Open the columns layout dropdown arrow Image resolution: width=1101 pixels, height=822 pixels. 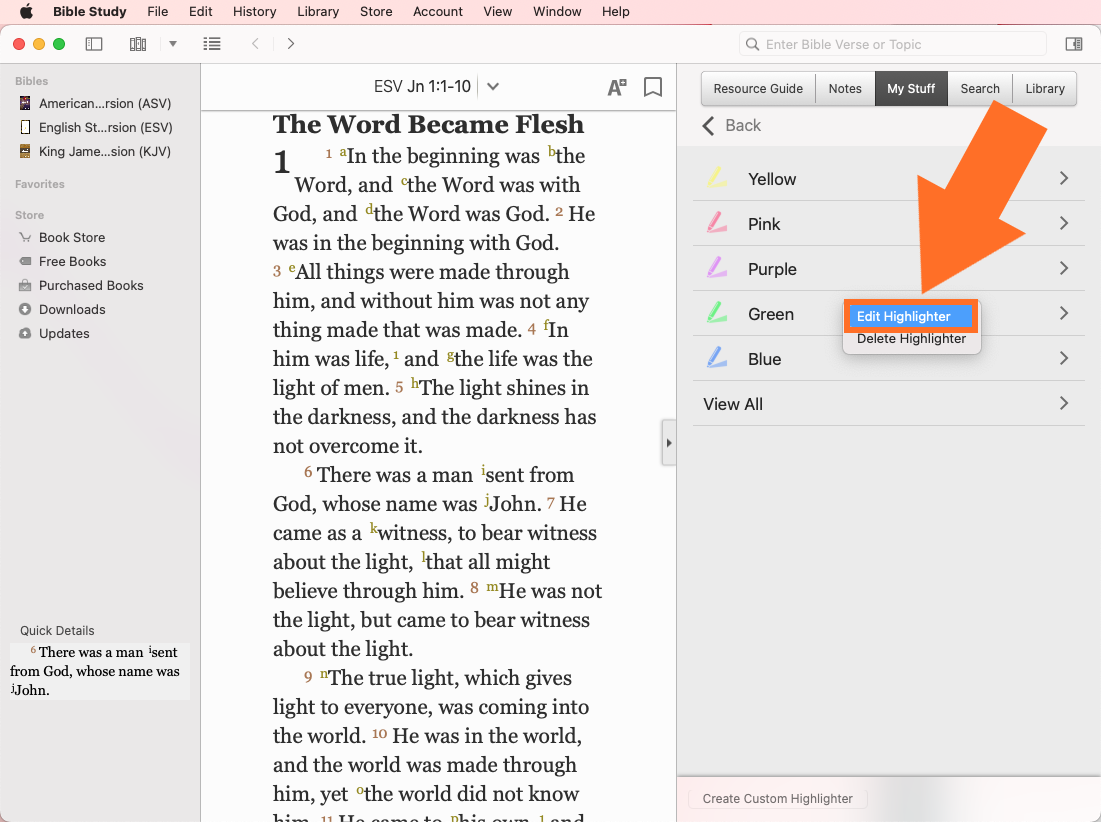click(x=173, y=44)
